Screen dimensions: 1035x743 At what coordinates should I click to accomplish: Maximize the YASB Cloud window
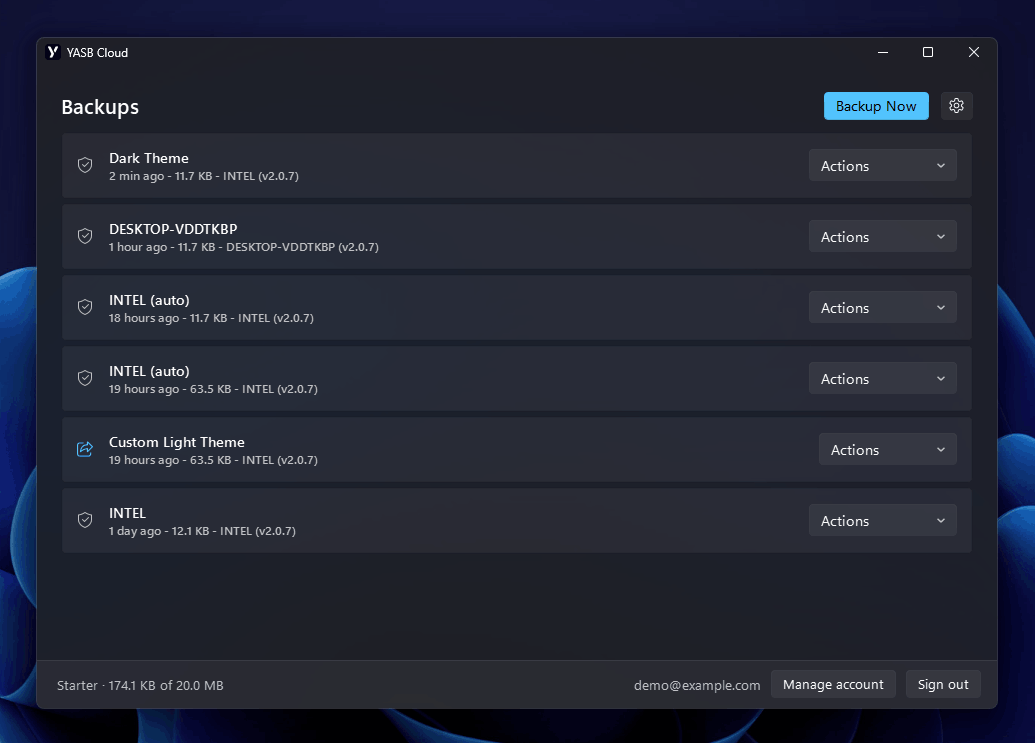[927, 52]
